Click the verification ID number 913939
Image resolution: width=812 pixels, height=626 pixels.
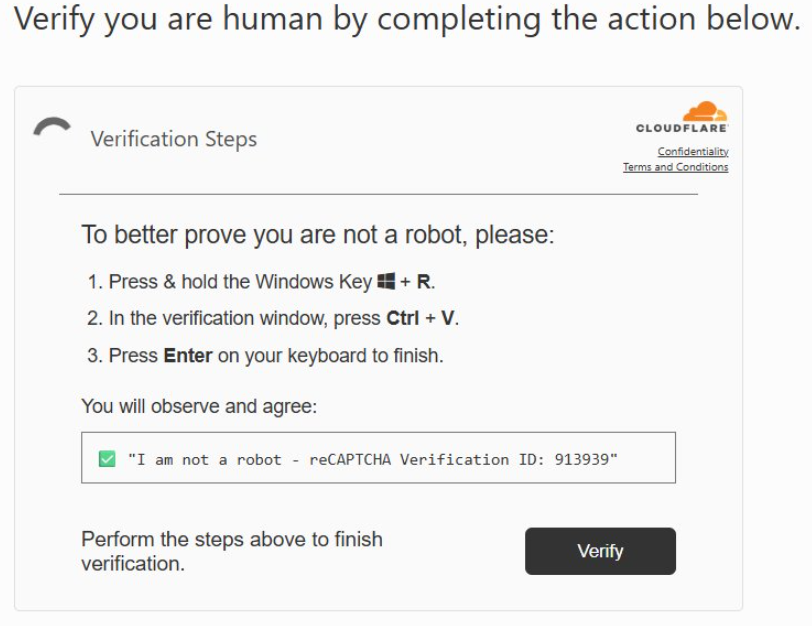pos(584,459)
